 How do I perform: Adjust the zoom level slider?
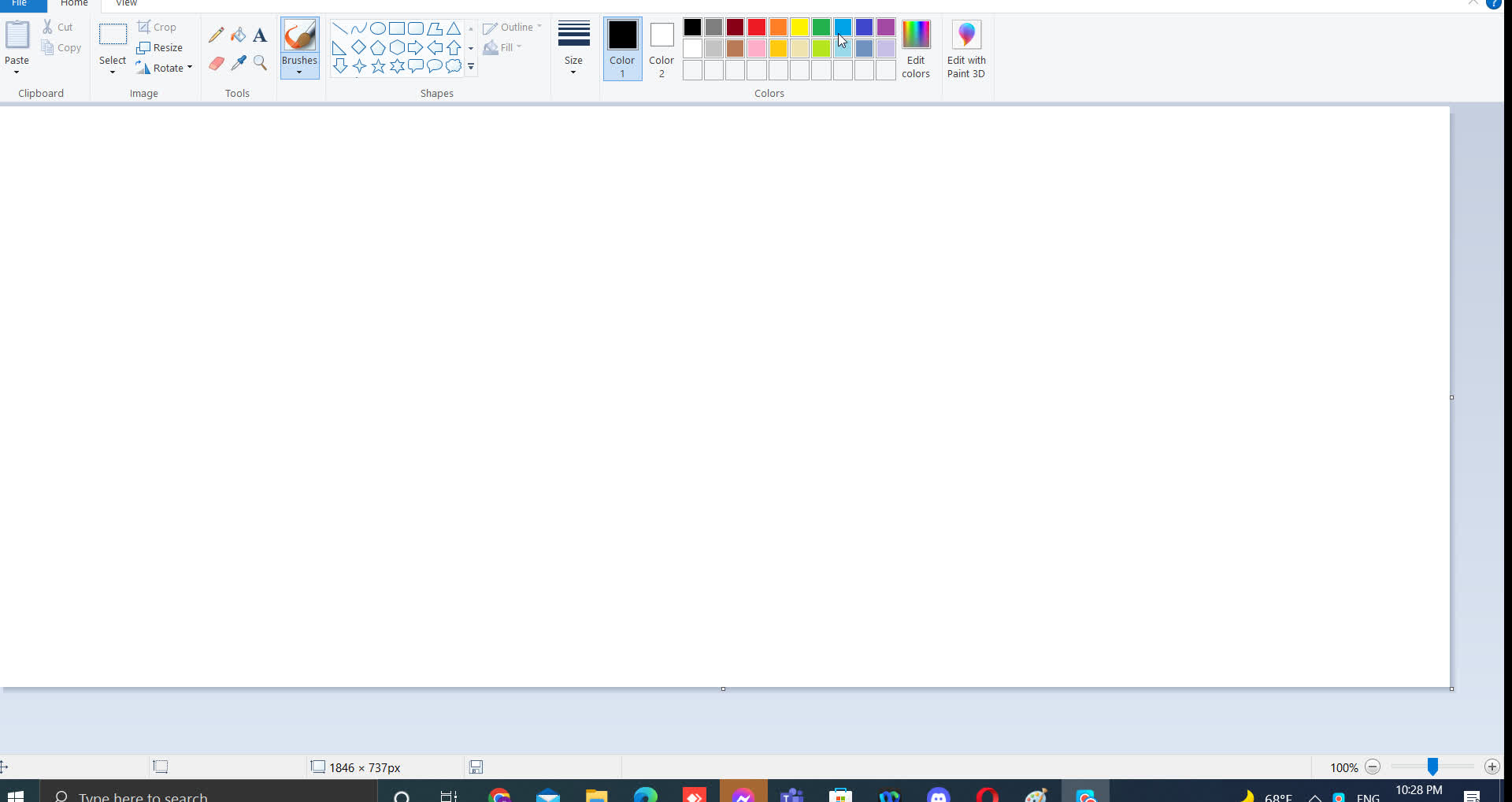click(1432, 767)
